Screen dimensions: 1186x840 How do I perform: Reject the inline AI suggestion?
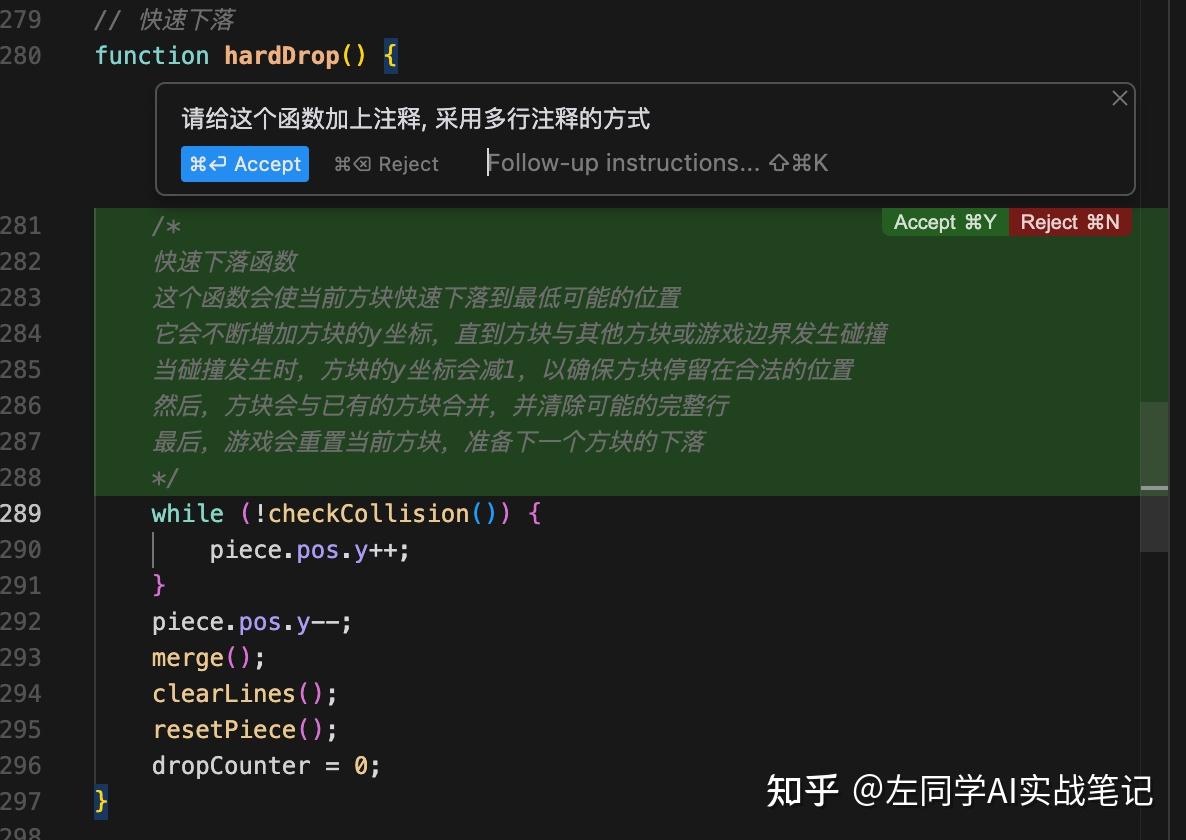[385, 163]
